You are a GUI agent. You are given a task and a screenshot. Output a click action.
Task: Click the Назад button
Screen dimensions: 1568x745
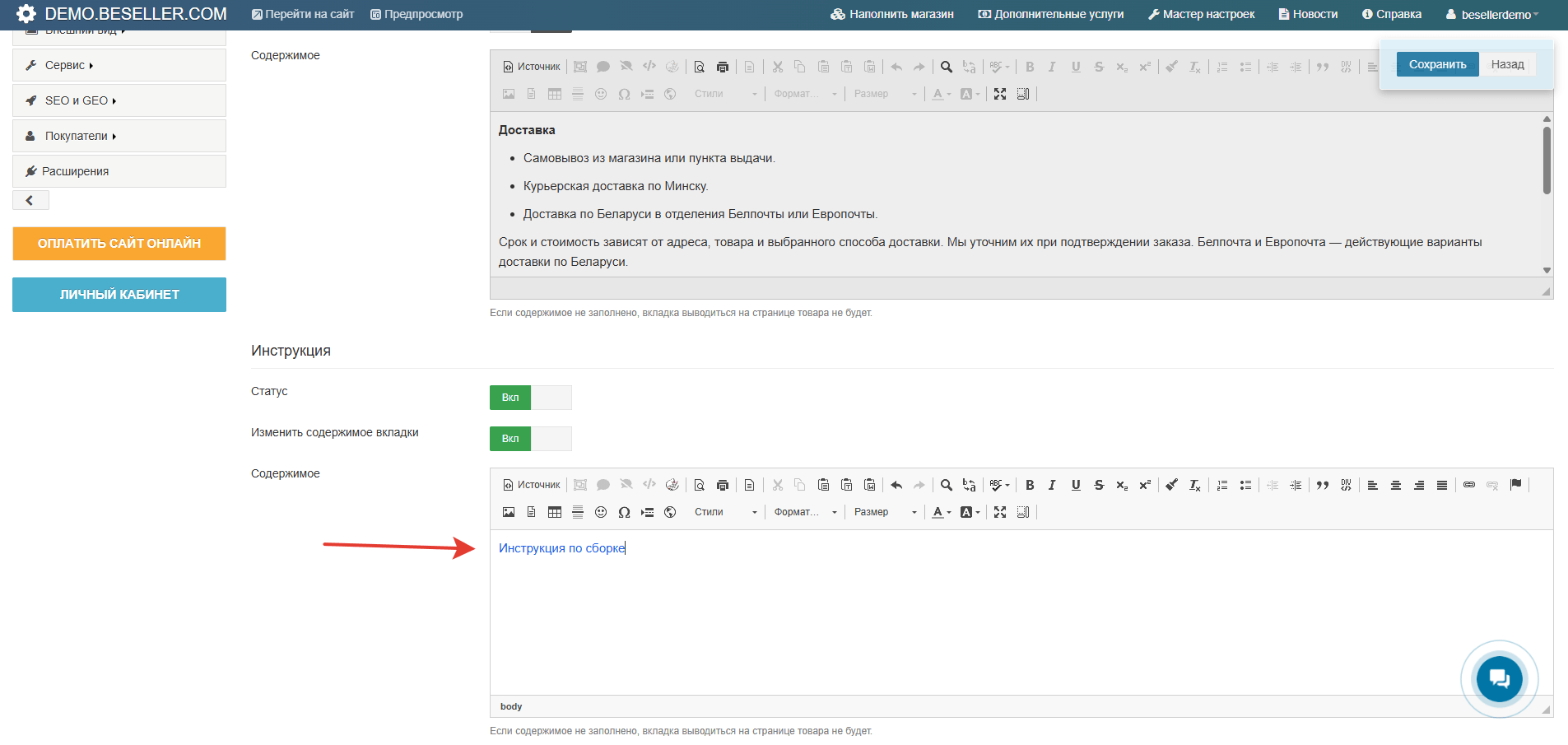1507,64
